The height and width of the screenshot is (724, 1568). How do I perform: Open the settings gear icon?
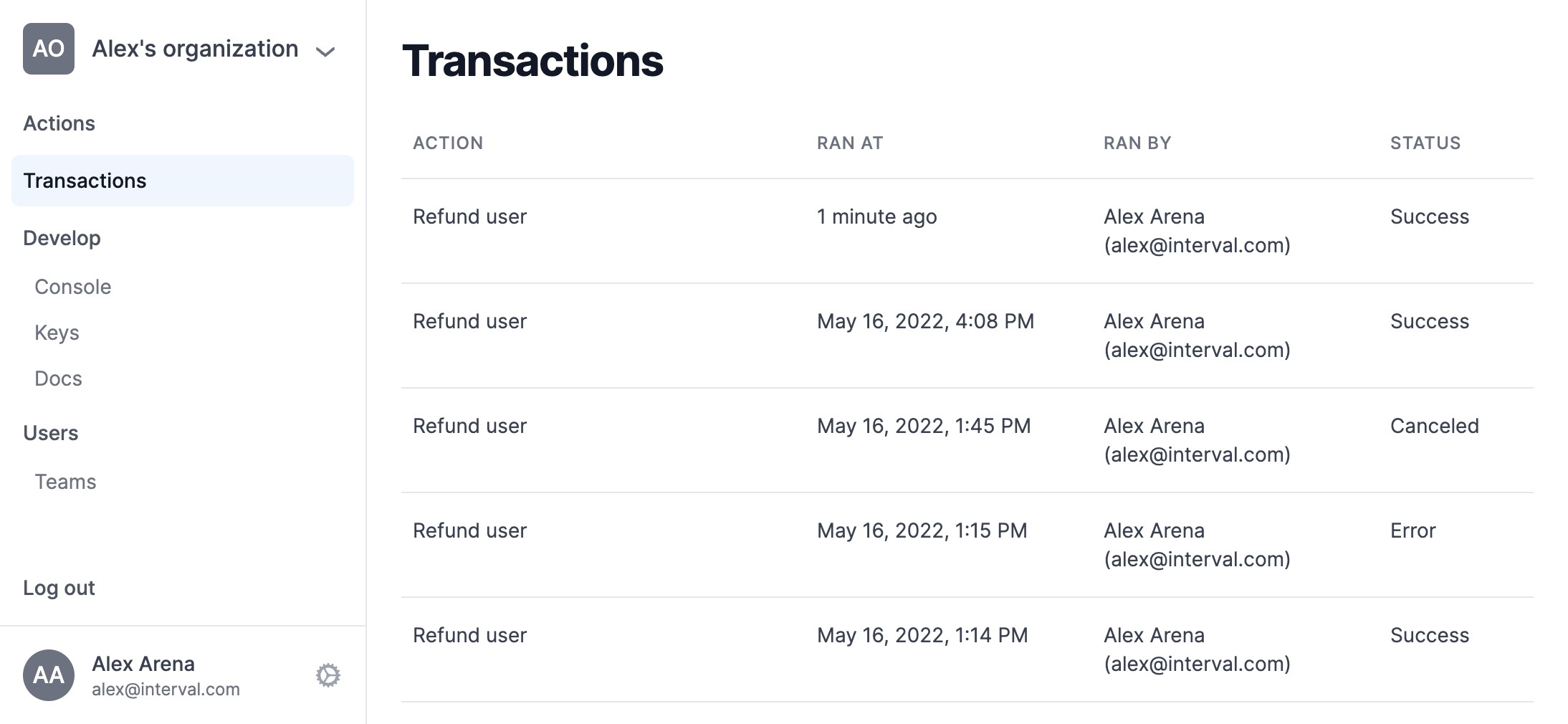[x=328, y=675]
